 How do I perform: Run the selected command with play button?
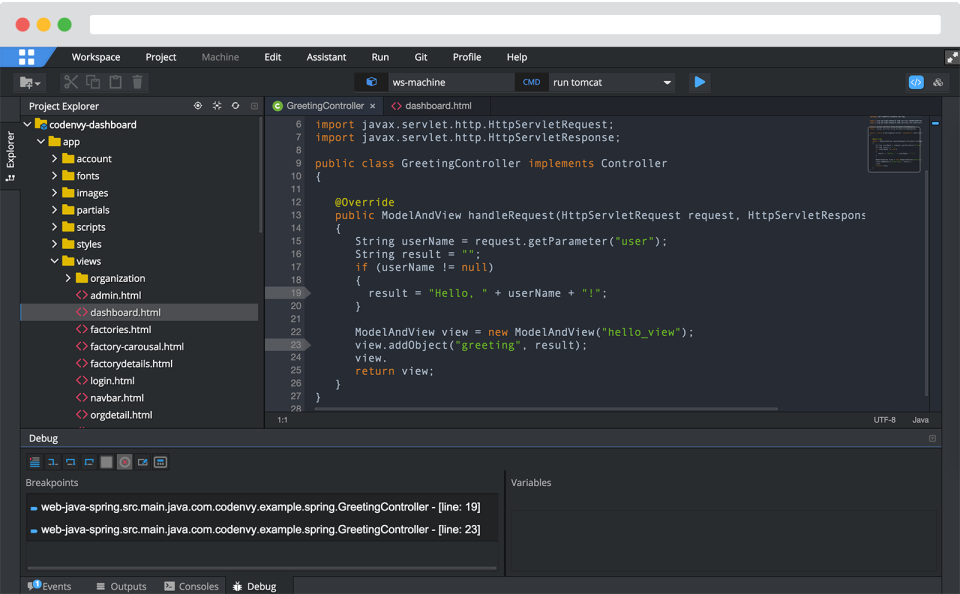click(x=699, y=82)
